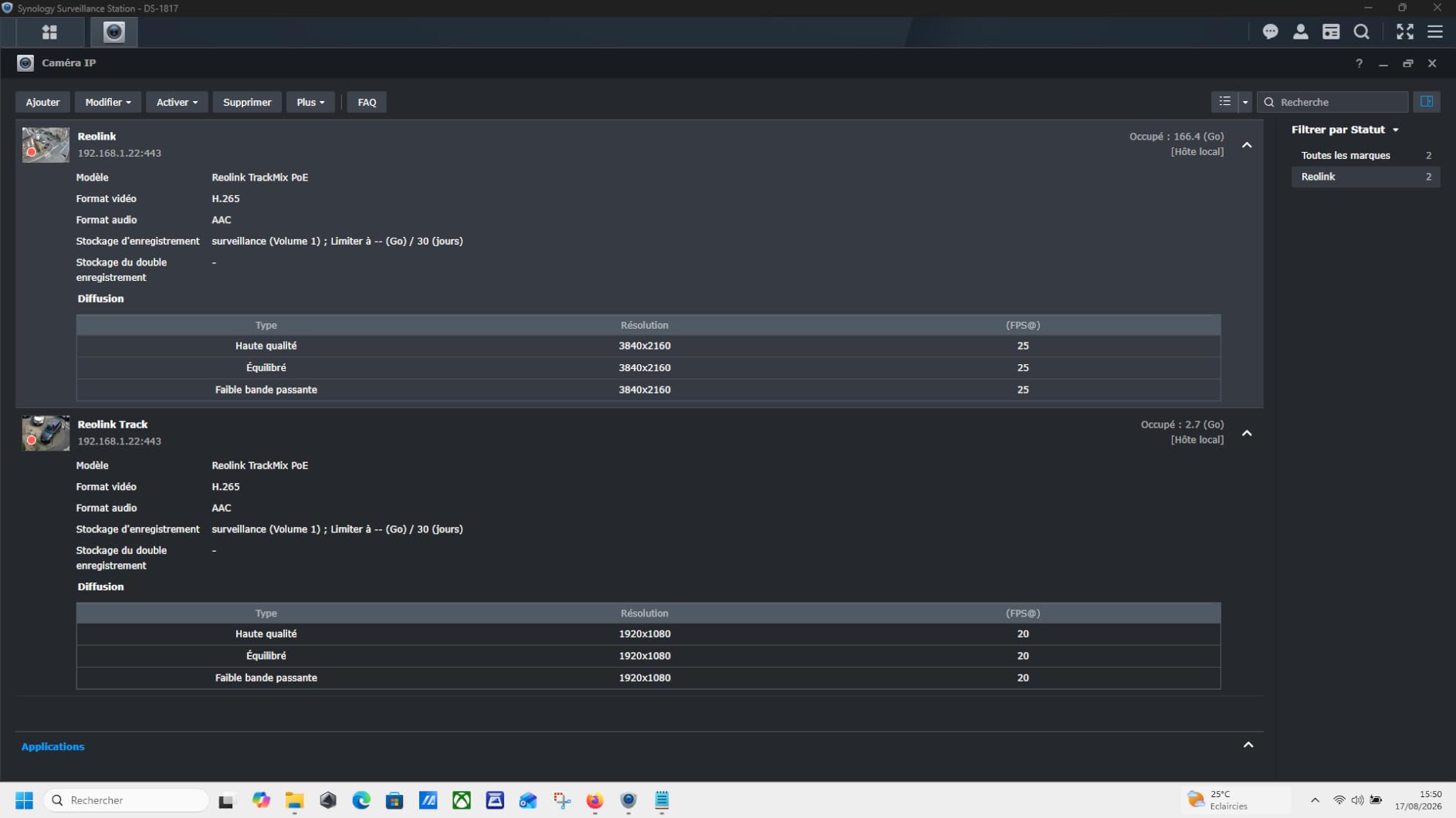The width and height of the screenshot is (1456, 818).
Task: Open the hamburger options menu icon
Action: pos(1435,32)
